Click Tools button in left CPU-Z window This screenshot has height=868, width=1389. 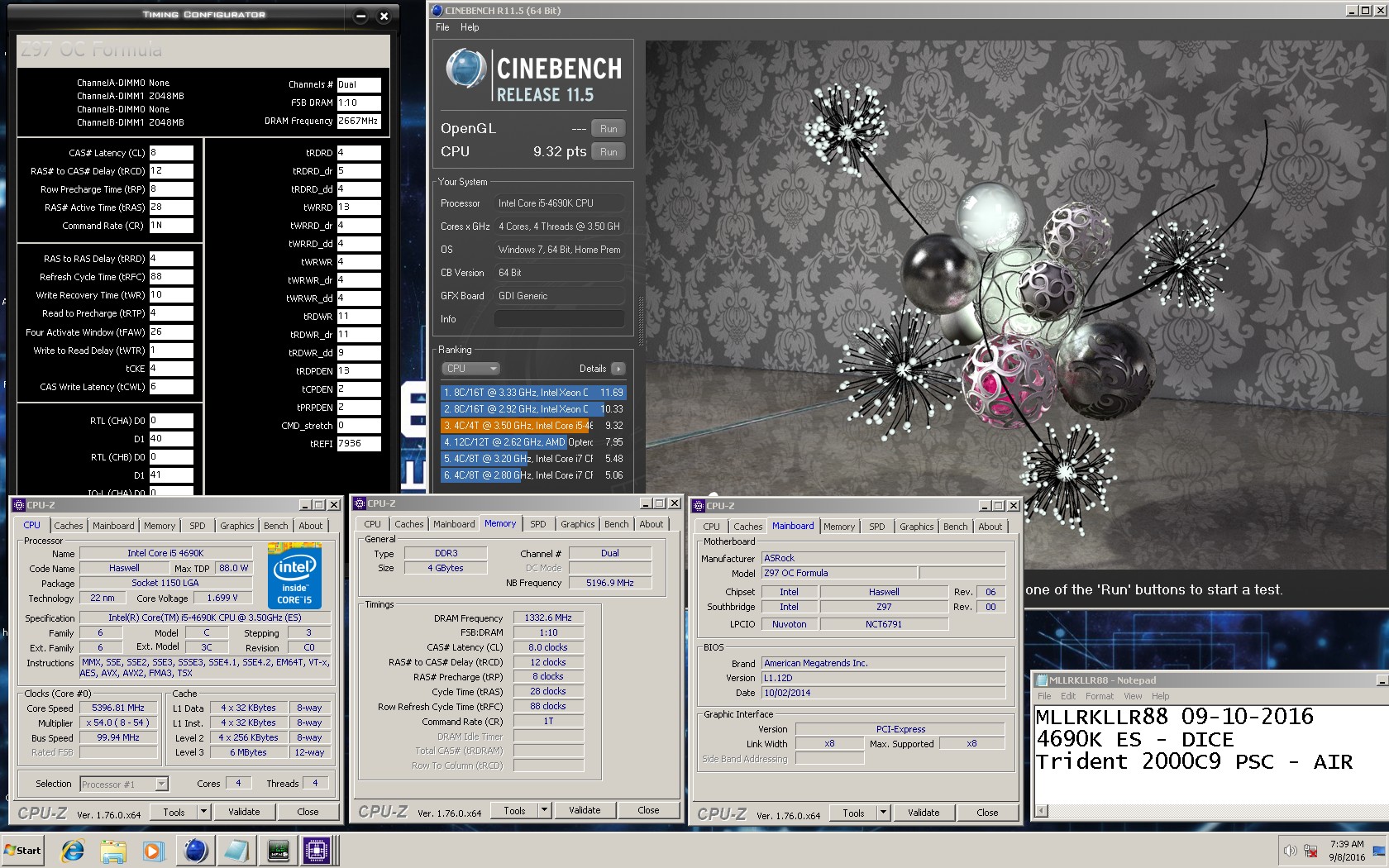174,812
